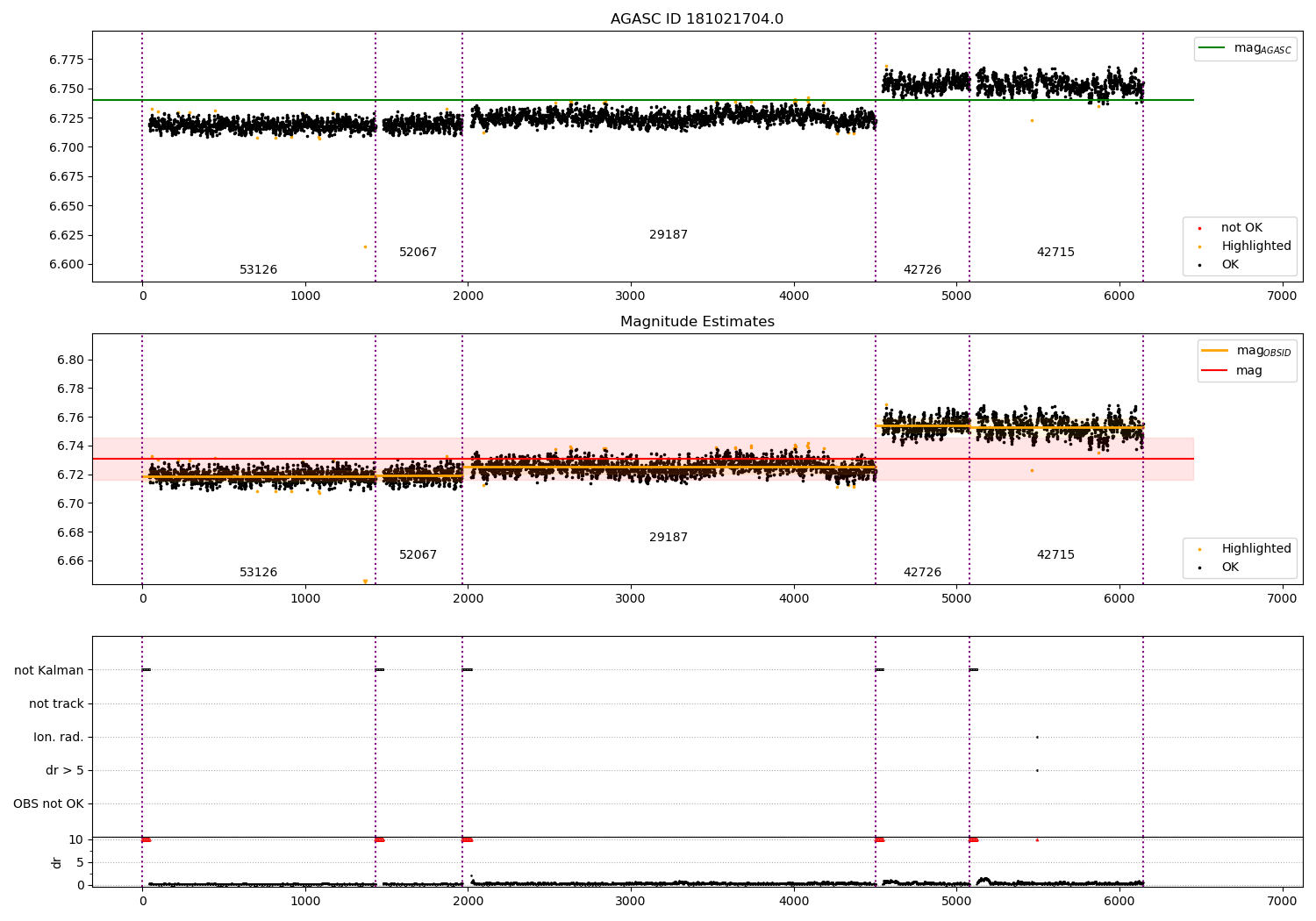Viewport: 1316px width, 921px height.
Task: Click 'Highlighted' in the Magnitude Estimates legend
Action: tap(1256, 549)
